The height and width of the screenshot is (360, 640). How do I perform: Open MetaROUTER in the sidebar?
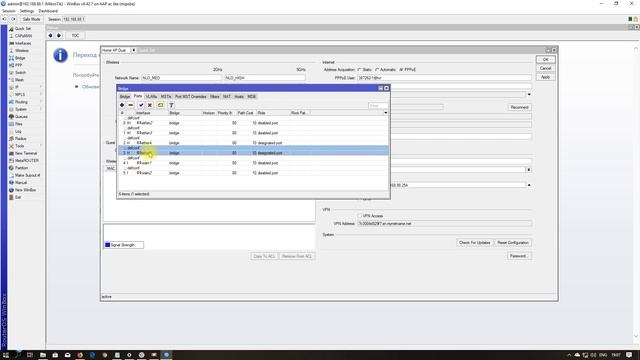26,161
